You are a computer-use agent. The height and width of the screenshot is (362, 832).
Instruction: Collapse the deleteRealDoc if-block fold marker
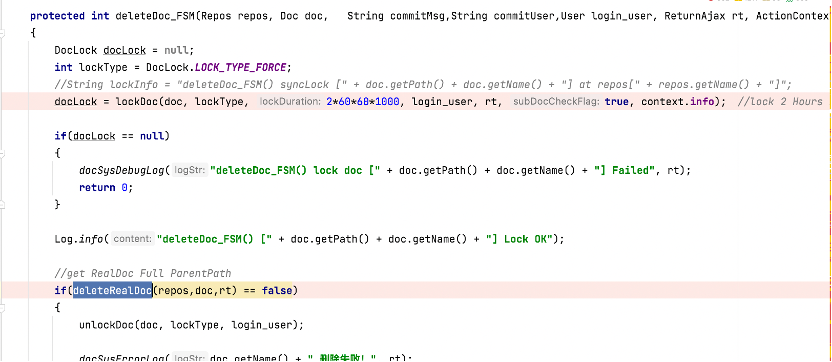coord(3,307)
